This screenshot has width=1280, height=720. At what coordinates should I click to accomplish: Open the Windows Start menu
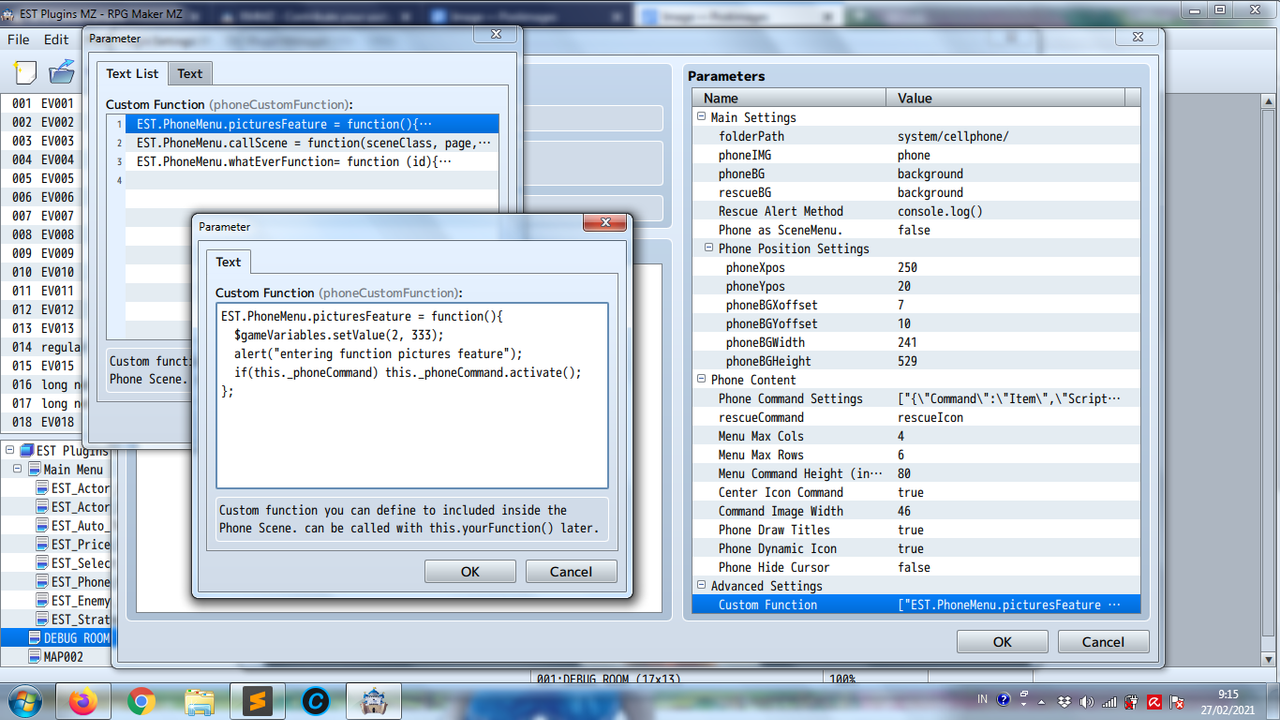[x=23, y=702]
